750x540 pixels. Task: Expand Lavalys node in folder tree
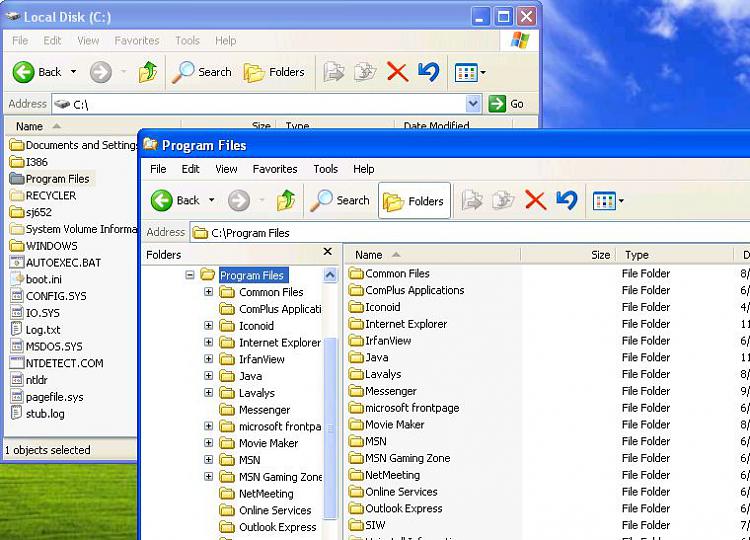(209, 393)
